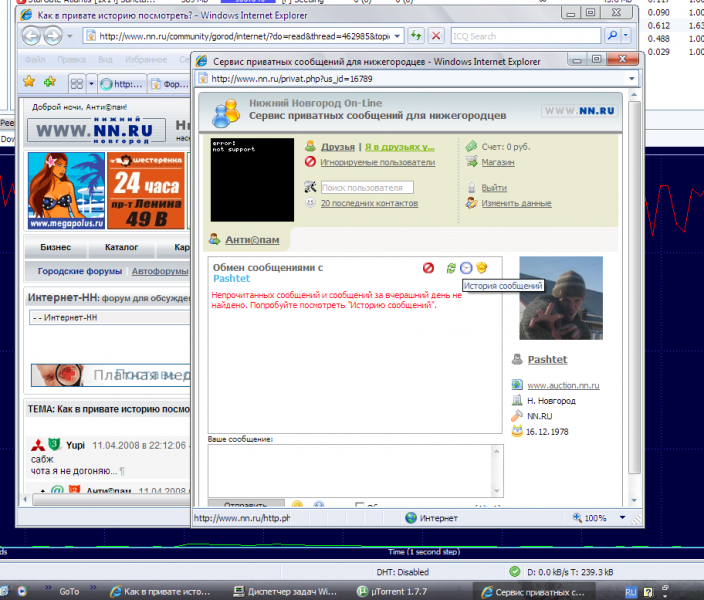Open the Файл menu

(35, 59)
